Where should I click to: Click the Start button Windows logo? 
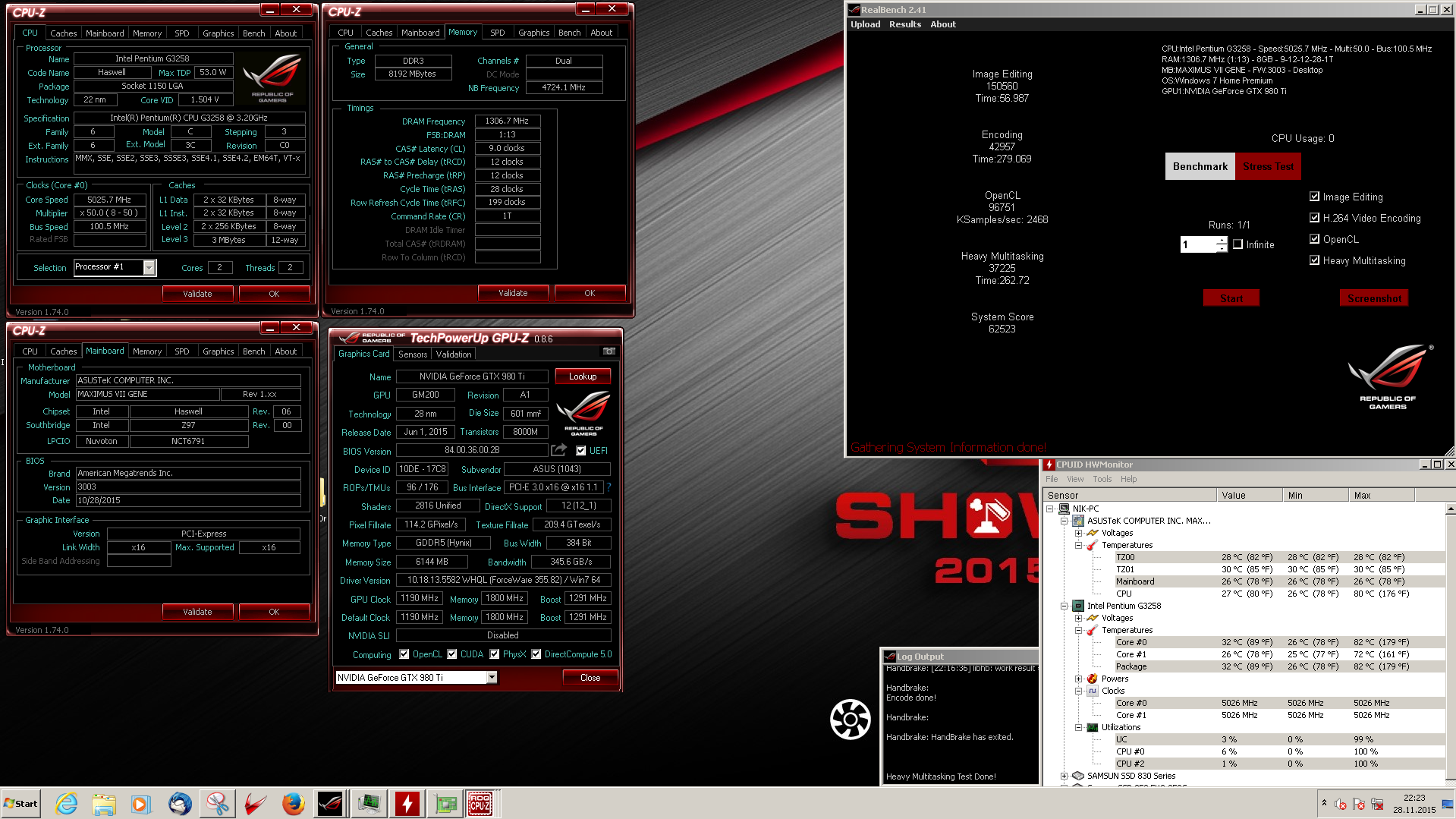pos(20,804)
